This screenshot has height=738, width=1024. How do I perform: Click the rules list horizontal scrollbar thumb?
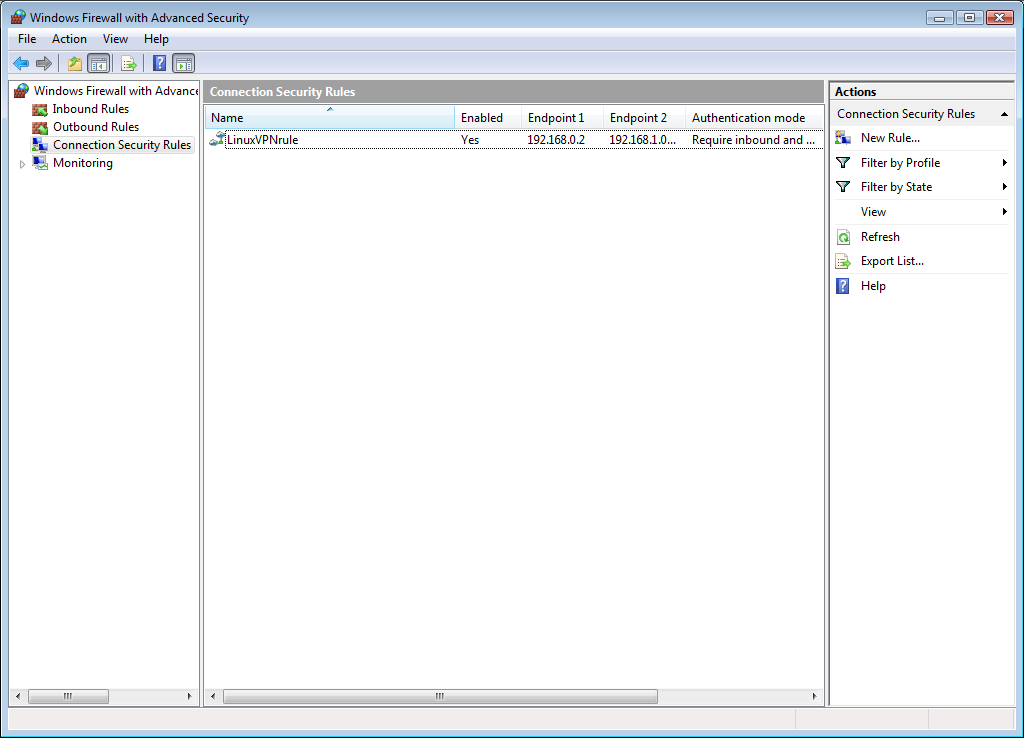(440, 696)
